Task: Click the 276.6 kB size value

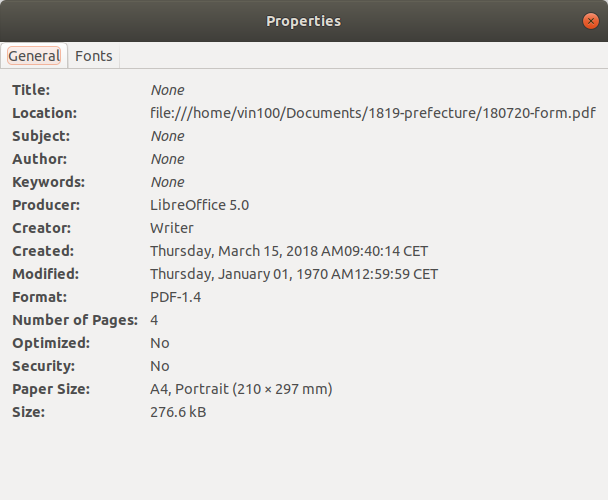Action: 178,412
